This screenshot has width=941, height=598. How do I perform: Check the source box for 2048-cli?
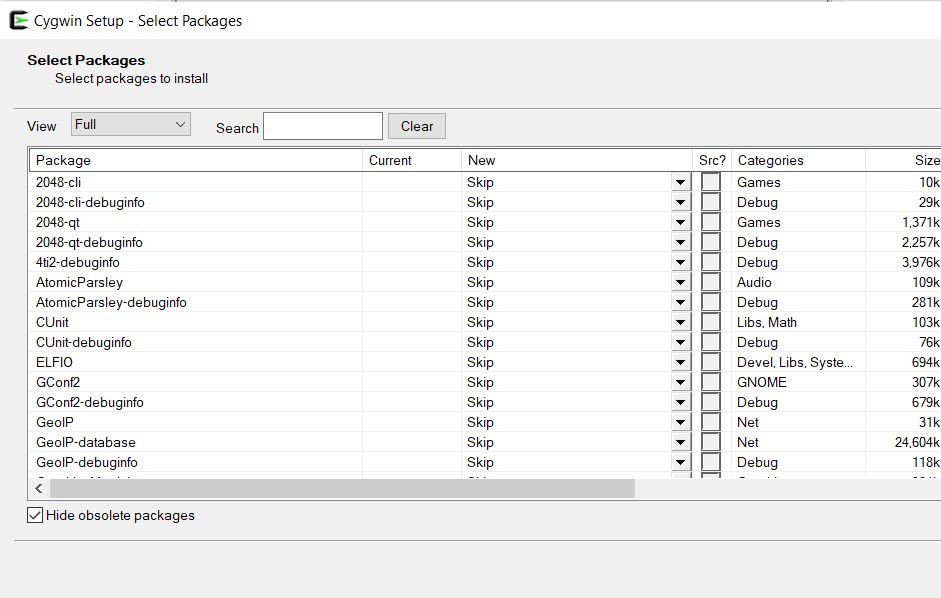711,182
